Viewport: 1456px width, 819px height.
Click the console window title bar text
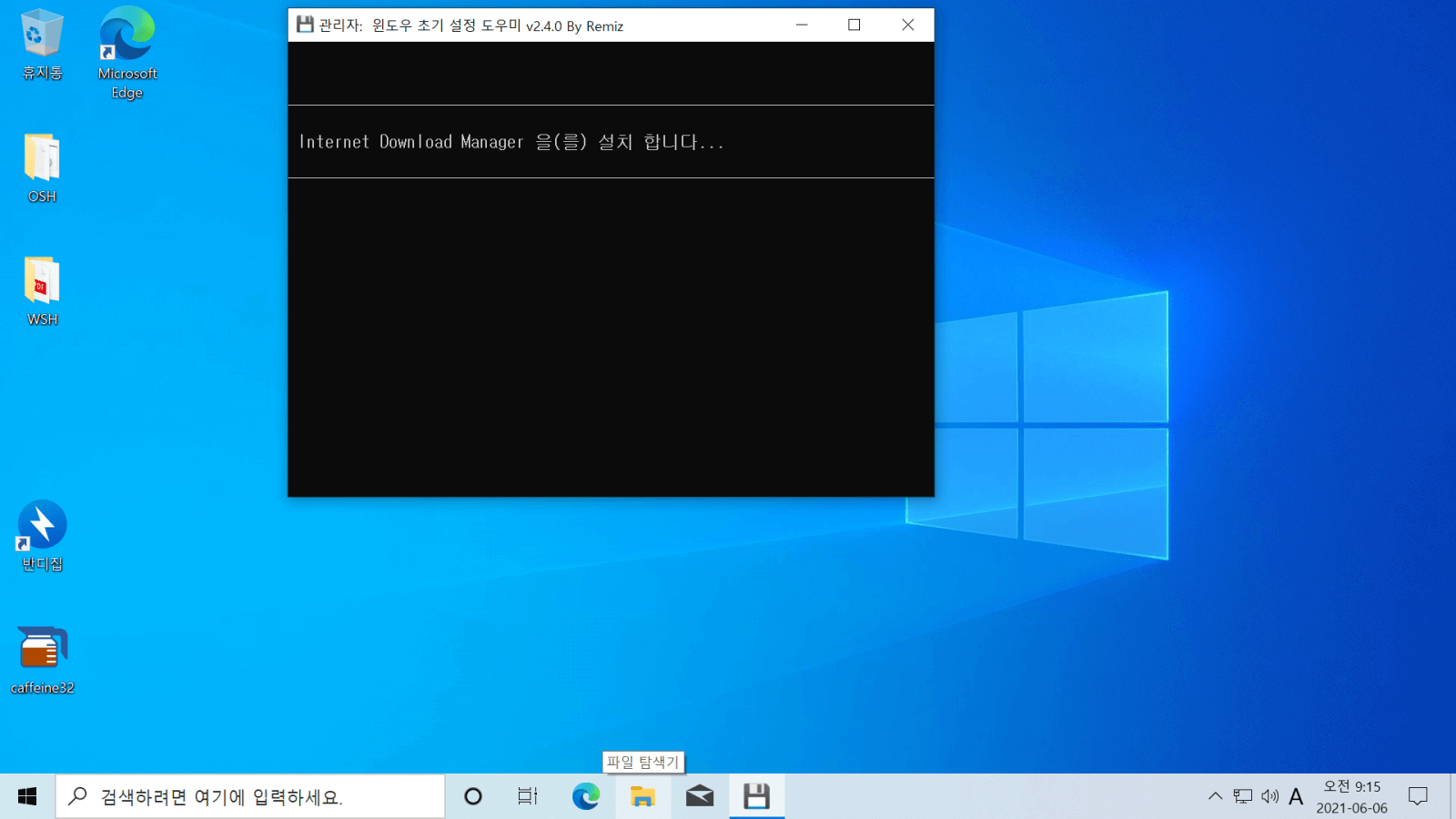[x=470, y=25]
